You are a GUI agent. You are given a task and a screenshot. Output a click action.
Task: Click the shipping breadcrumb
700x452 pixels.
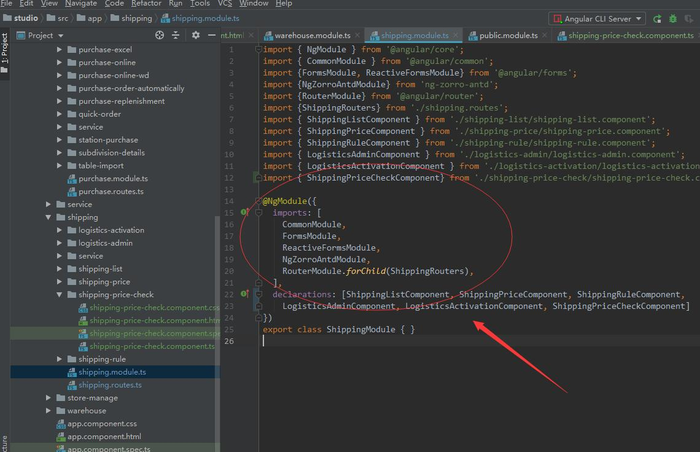click(x=131, y=18)
